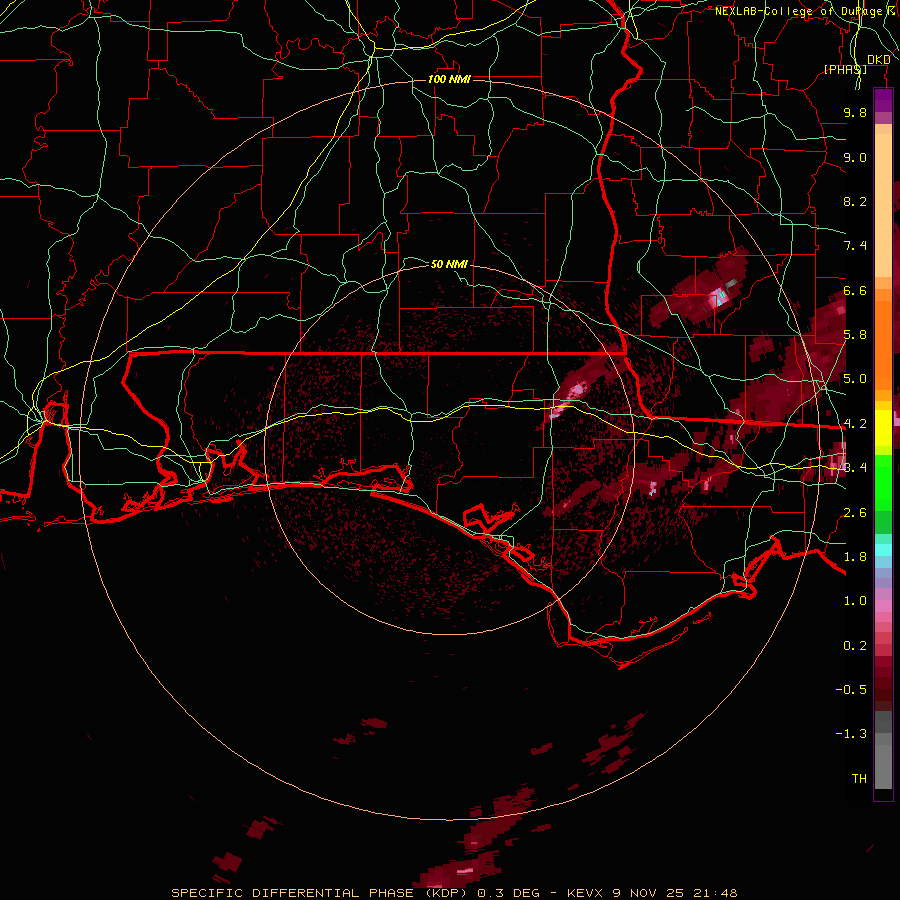
Task: Click the 4.2 scale label
Action: coord(855,424)
